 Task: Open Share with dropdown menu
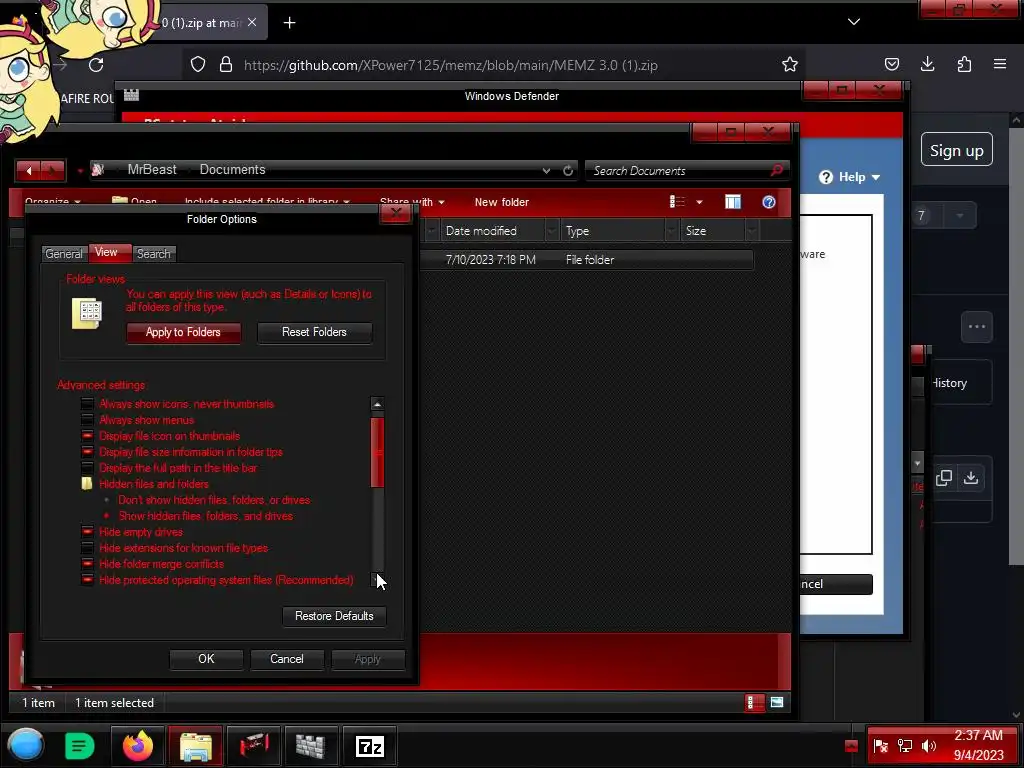point(412,202)
